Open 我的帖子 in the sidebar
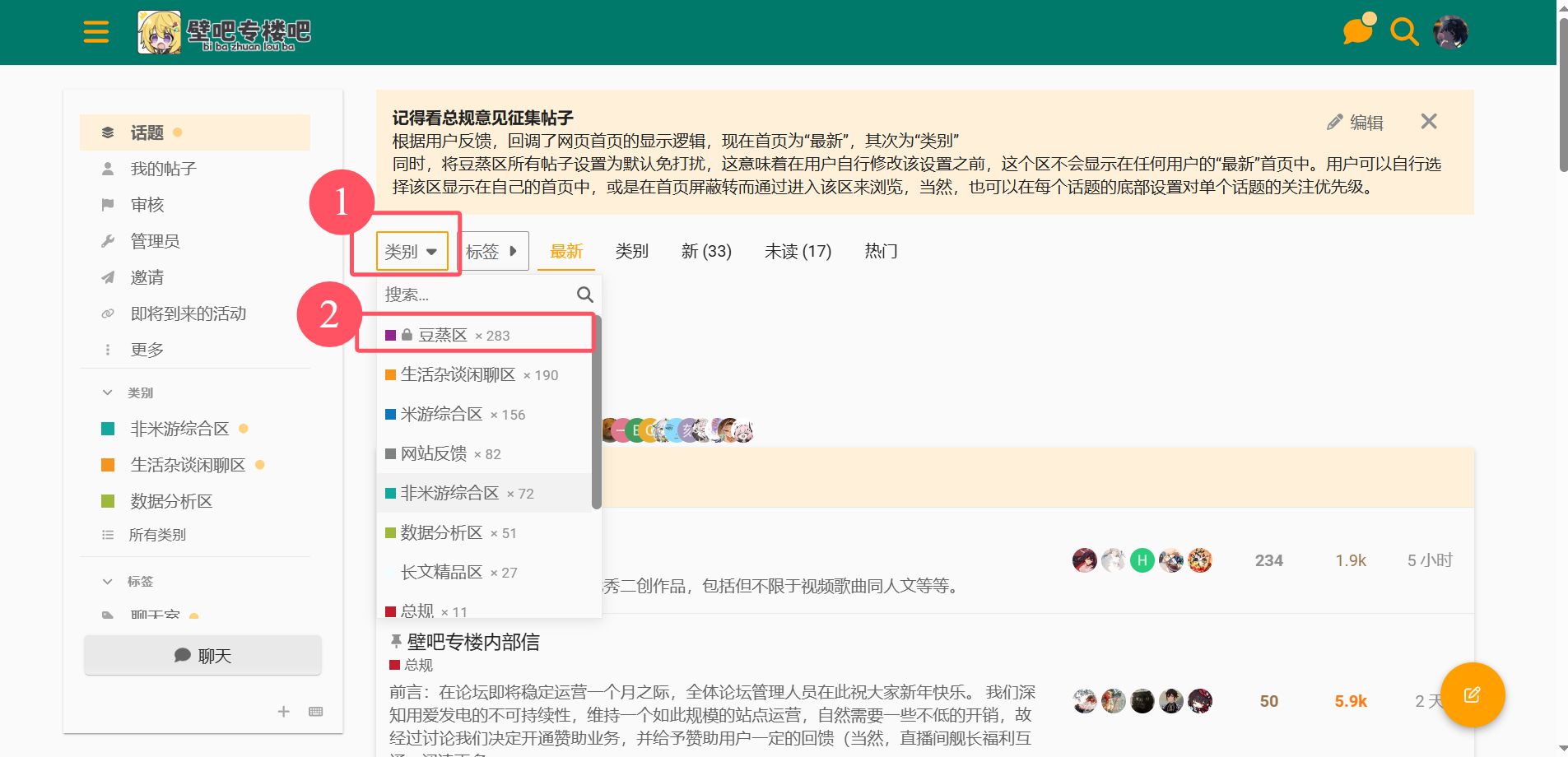The width and height of the screenshot is (1568, 757). tap(163, 169)
